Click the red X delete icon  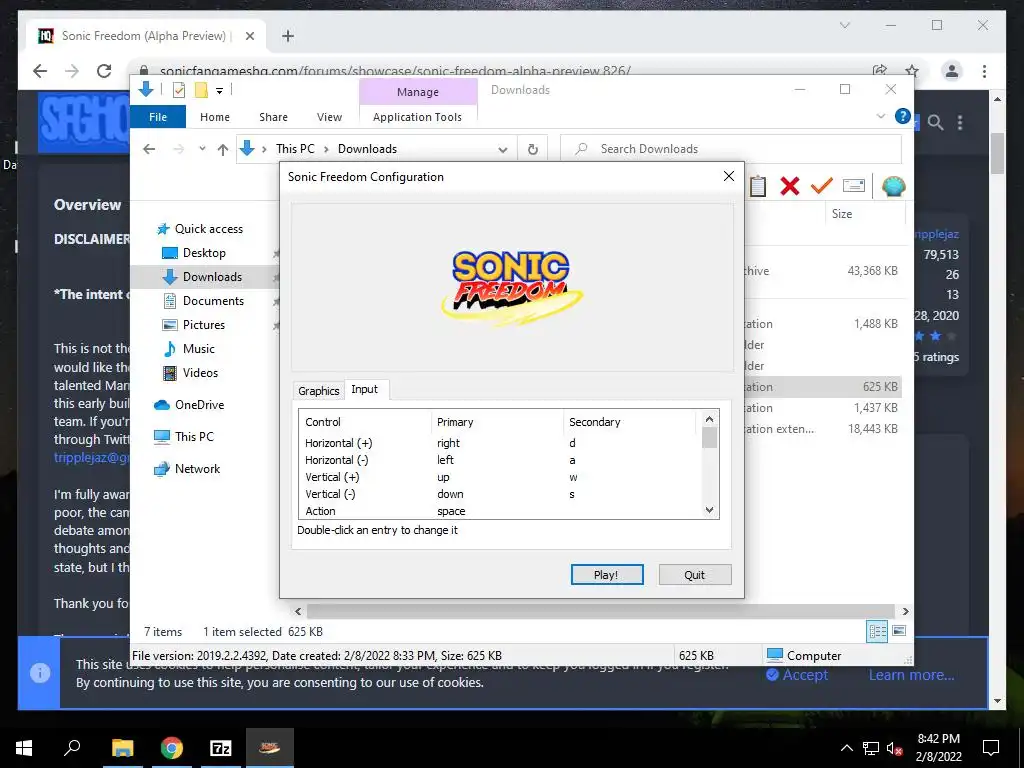click(x=790, y=186)
